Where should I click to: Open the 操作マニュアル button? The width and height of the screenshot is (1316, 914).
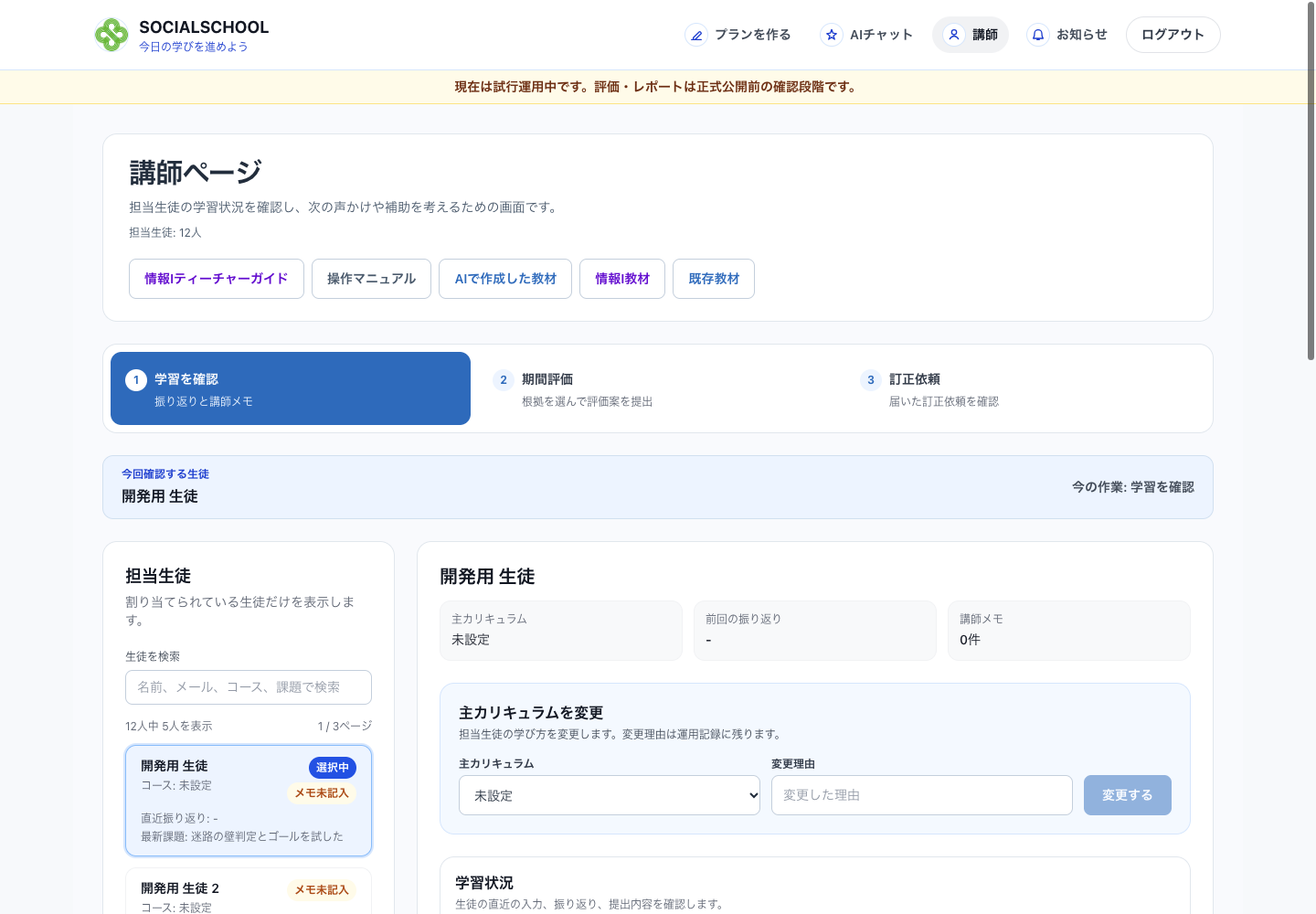pos(371,279)
